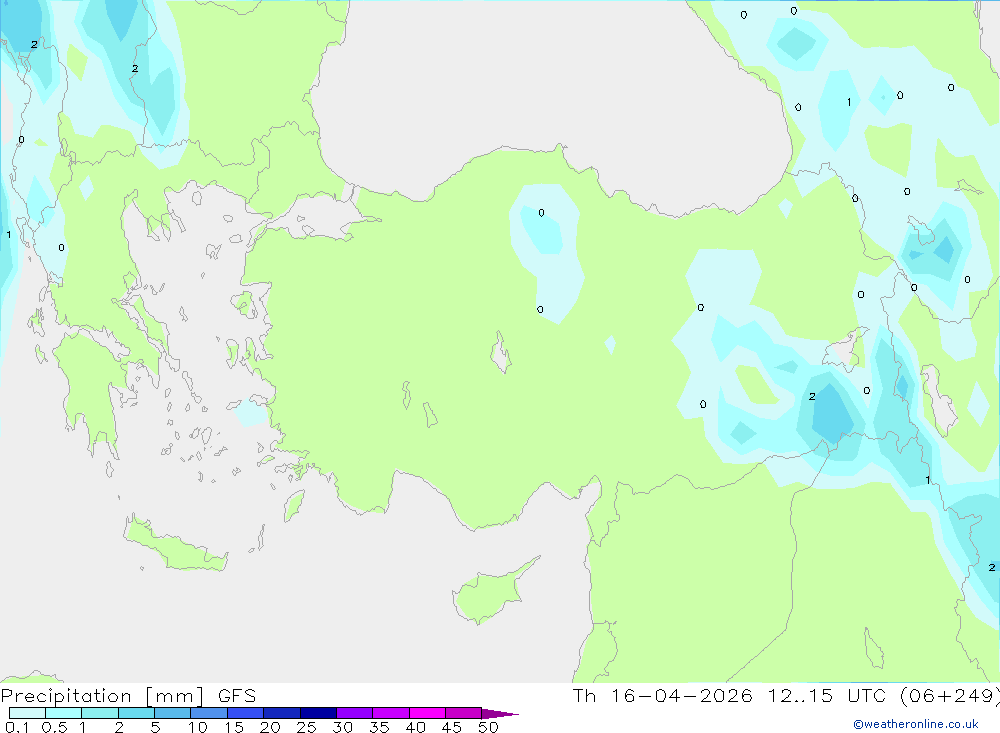Select the 40–45 mm legend color
Screen dimensions: 1000x733
[x=427, y=713]
